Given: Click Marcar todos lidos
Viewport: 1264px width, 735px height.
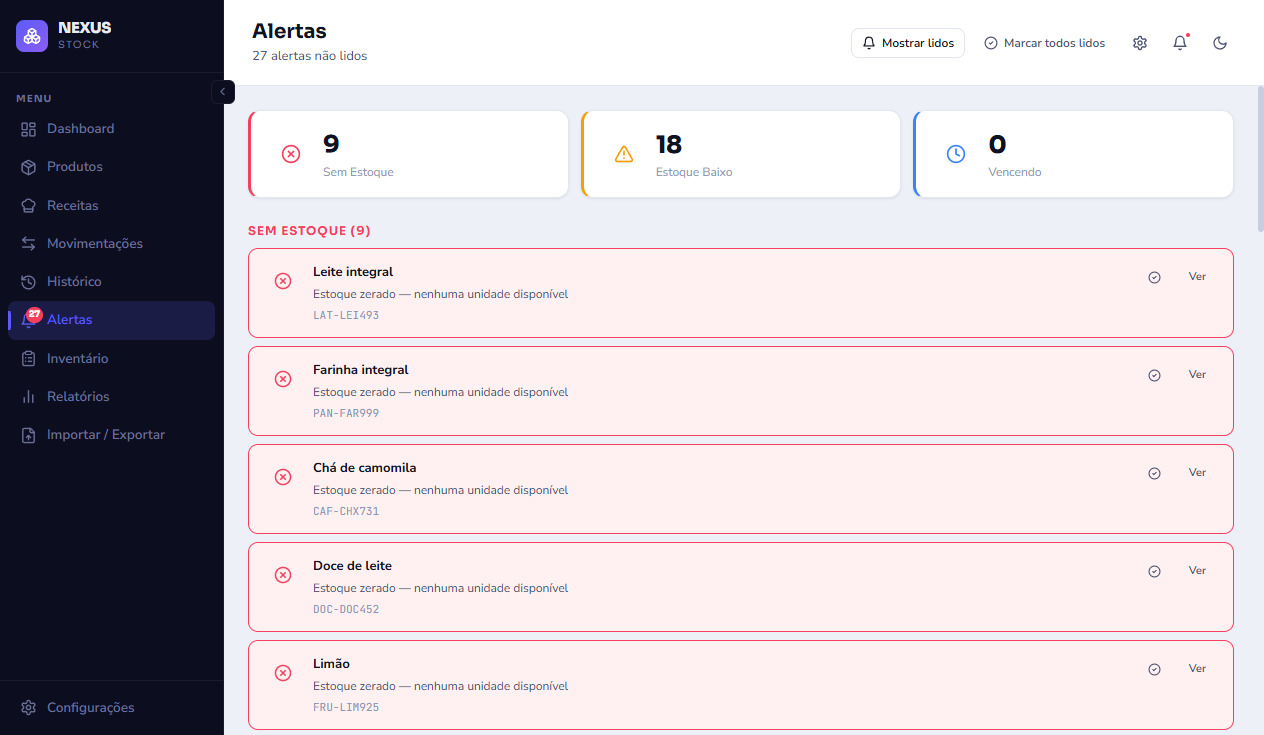Looking at the screenshot, I should pyautogui.click(x=1045, y=43).
